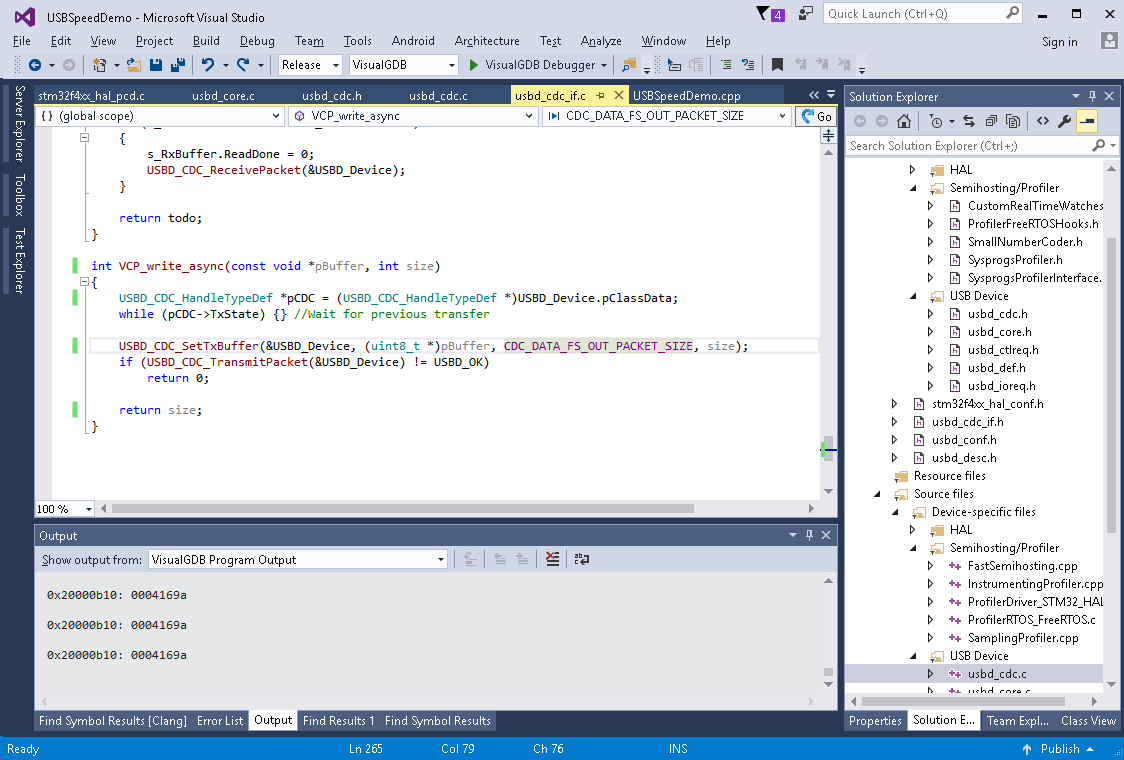Click the Comment out selected lines icon

coord(726,65)
